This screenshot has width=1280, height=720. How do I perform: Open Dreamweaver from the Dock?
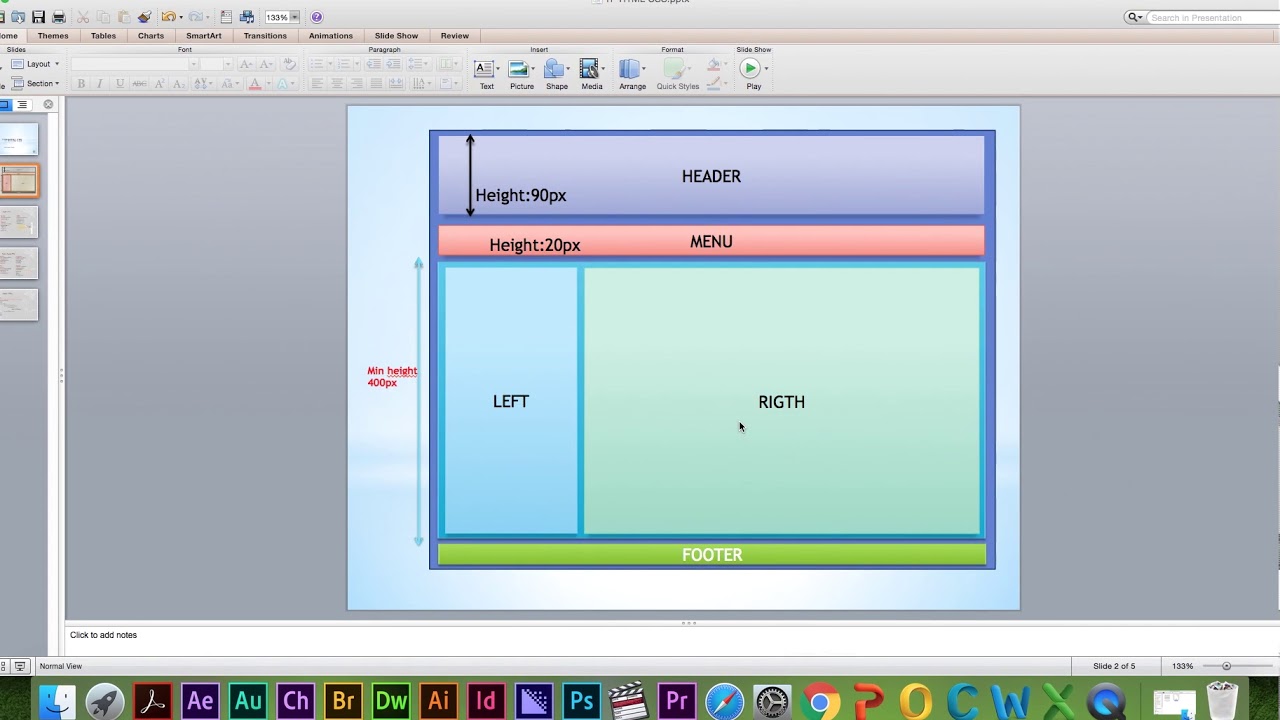pos(390,700)
